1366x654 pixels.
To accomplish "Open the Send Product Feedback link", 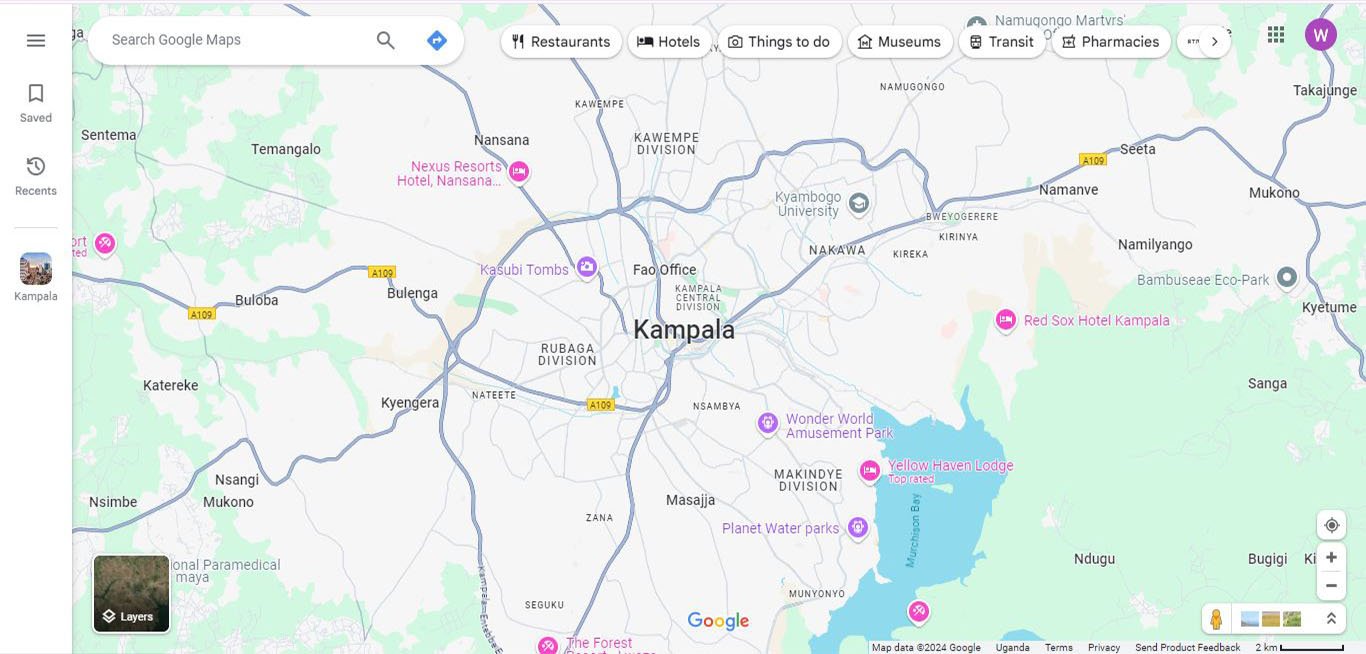I will pyautogui.click(x=1188, y=647).
